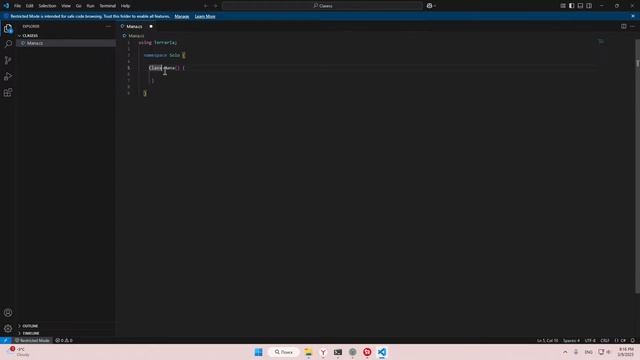640x360 pixels.
Task: Click the Learn More link in the banner
Action: point(205,16)
